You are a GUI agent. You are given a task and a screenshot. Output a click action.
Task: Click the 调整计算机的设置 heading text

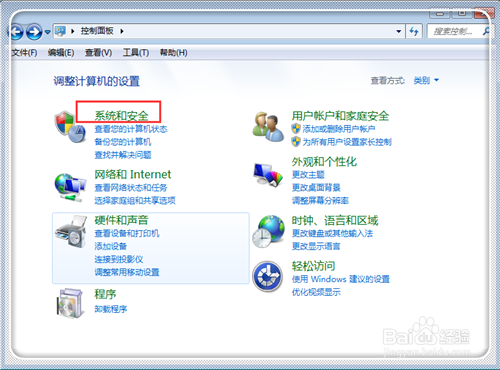click(x=96, y=81)
